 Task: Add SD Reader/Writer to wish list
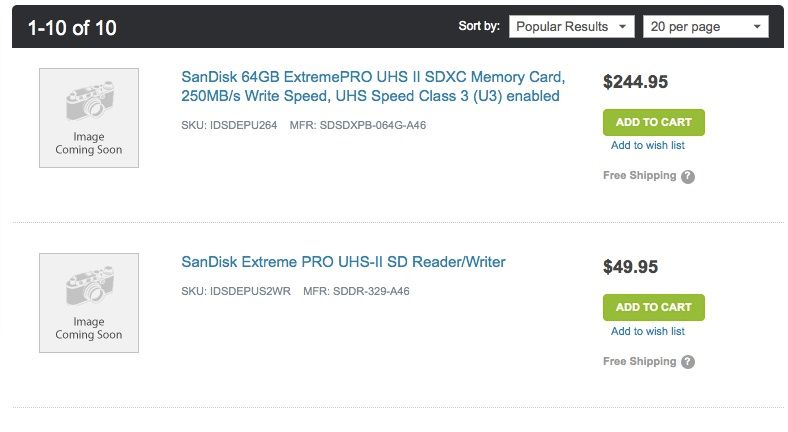[x=648, y=331]
